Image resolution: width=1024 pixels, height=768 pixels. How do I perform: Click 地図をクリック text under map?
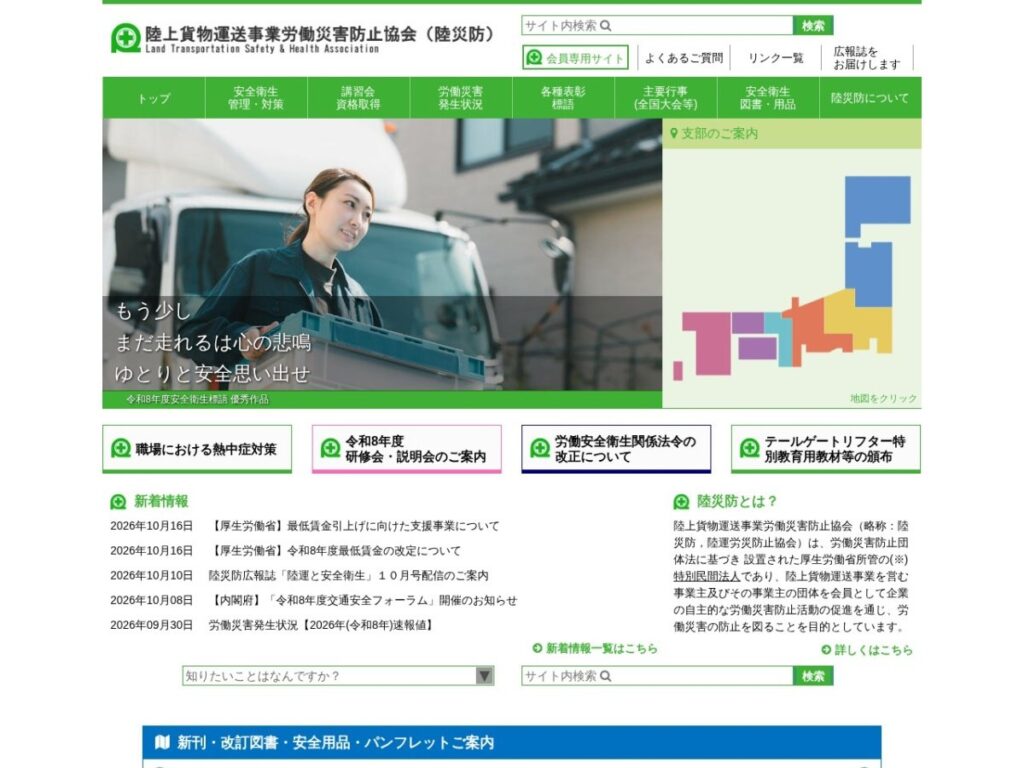click(884, 398)
